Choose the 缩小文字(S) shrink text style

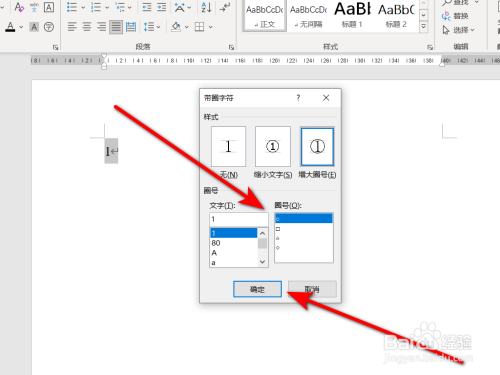[273, 146]
